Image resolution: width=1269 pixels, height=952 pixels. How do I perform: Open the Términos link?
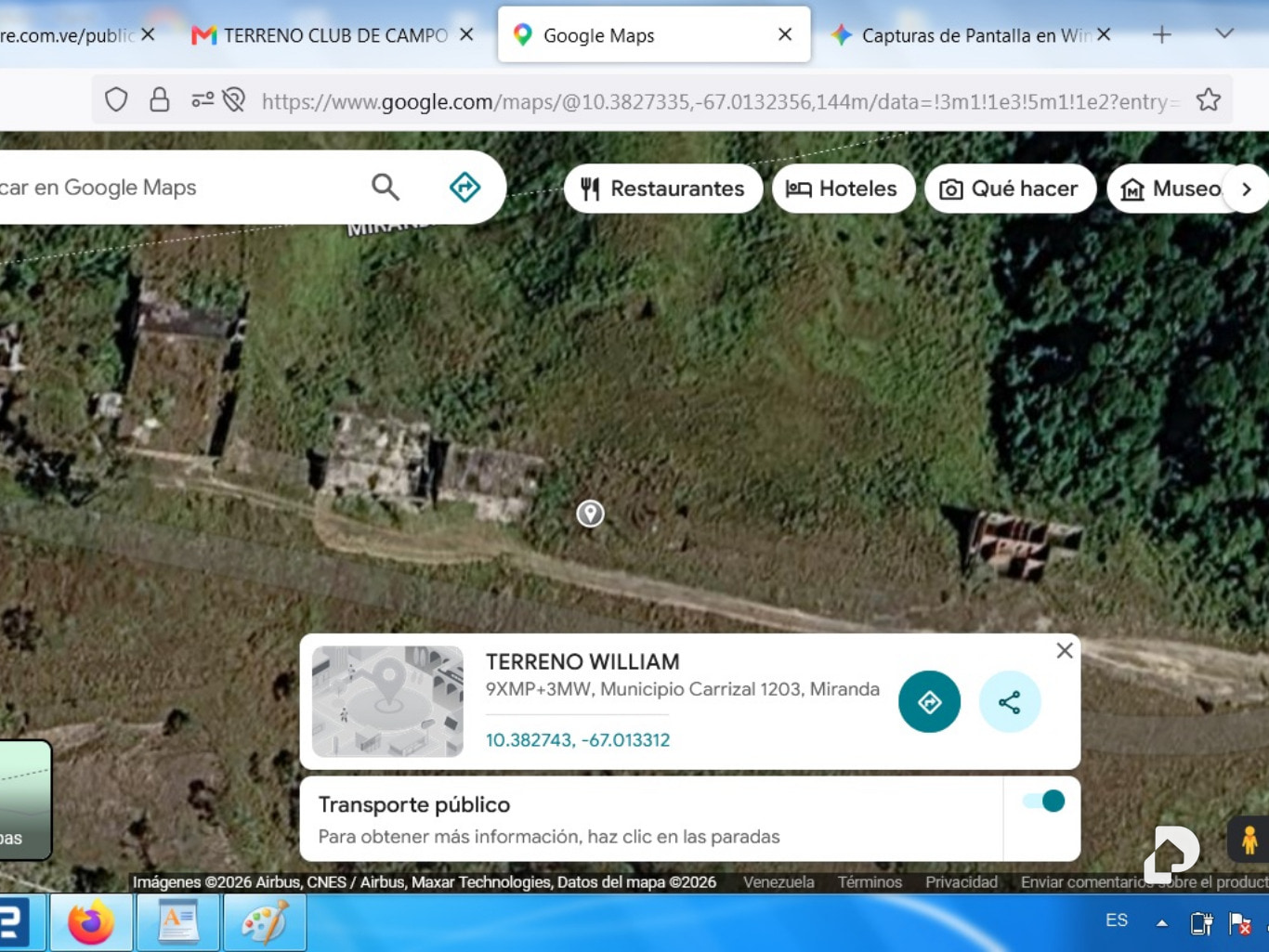coord(870,882)
